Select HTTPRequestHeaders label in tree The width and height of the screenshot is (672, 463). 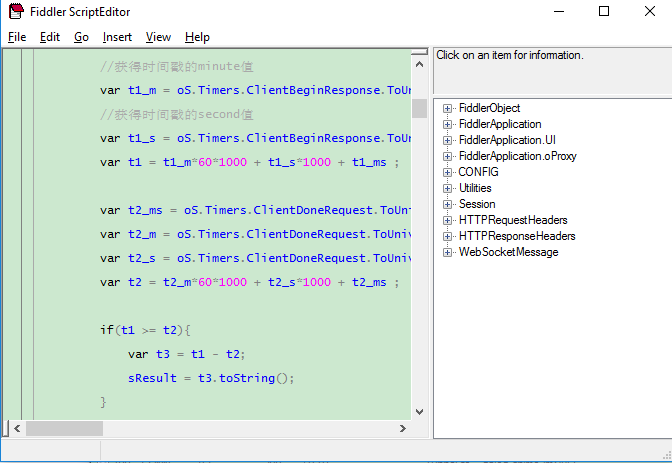pos(513,220)
